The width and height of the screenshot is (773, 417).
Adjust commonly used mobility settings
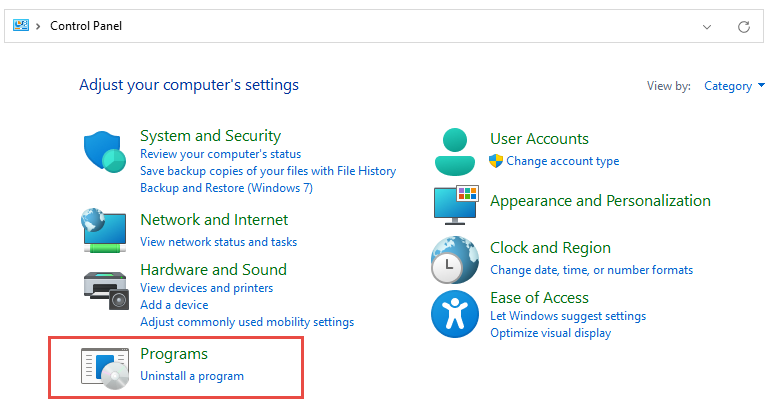click(x=247, y=322)
